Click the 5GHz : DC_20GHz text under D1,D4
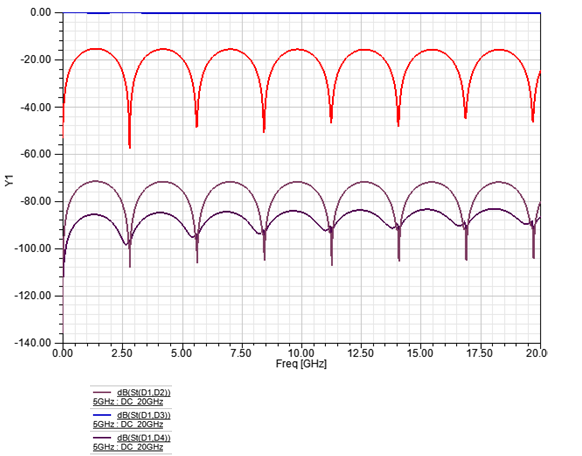 [x=128, y=447]
